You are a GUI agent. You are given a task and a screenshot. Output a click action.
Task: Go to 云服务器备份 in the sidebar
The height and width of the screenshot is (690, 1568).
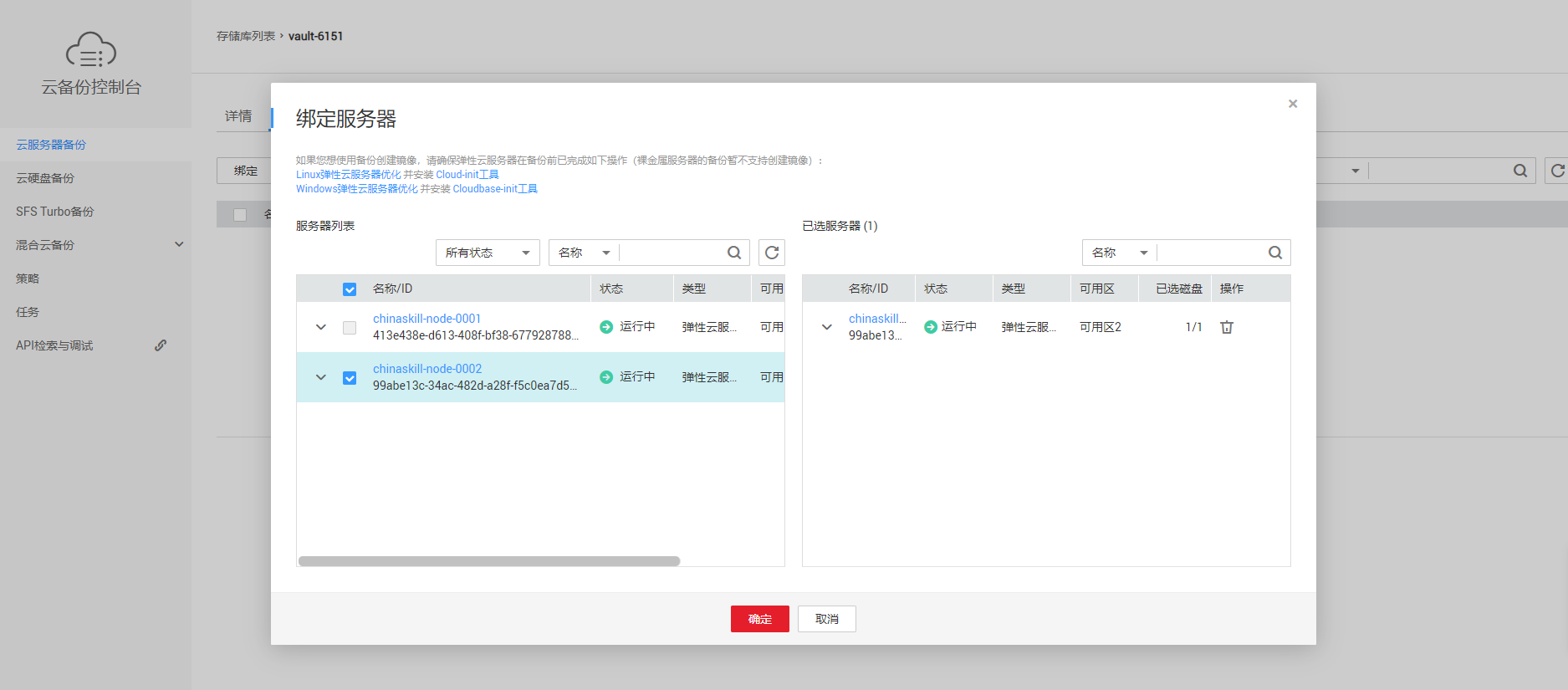point(51,145)
